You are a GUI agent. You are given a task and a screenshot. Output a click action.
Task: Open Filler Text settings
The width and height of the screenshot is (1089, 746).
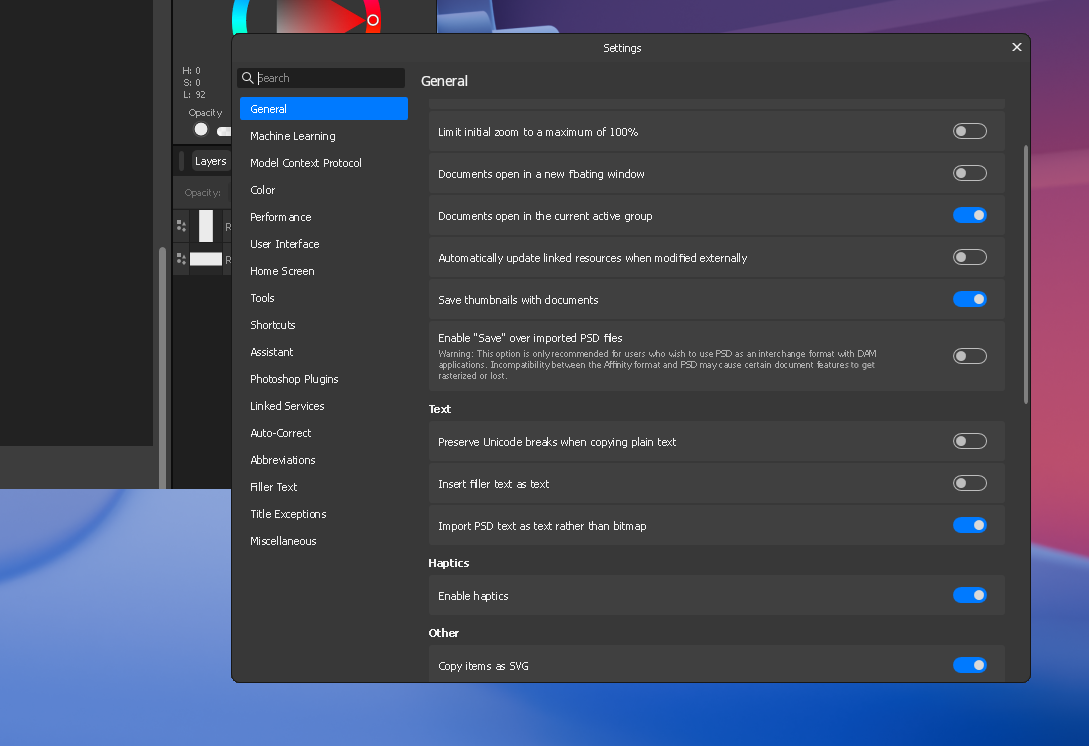[324, 488]
